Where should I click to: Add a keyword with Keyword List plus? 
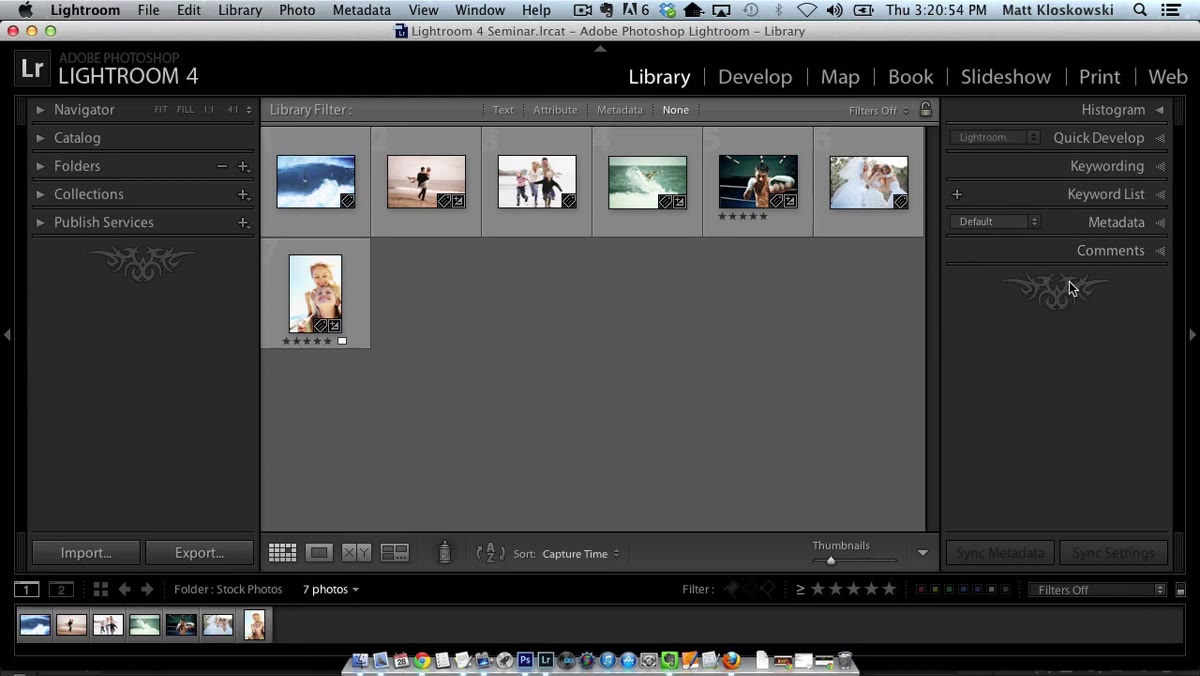(x=957, y=195)
